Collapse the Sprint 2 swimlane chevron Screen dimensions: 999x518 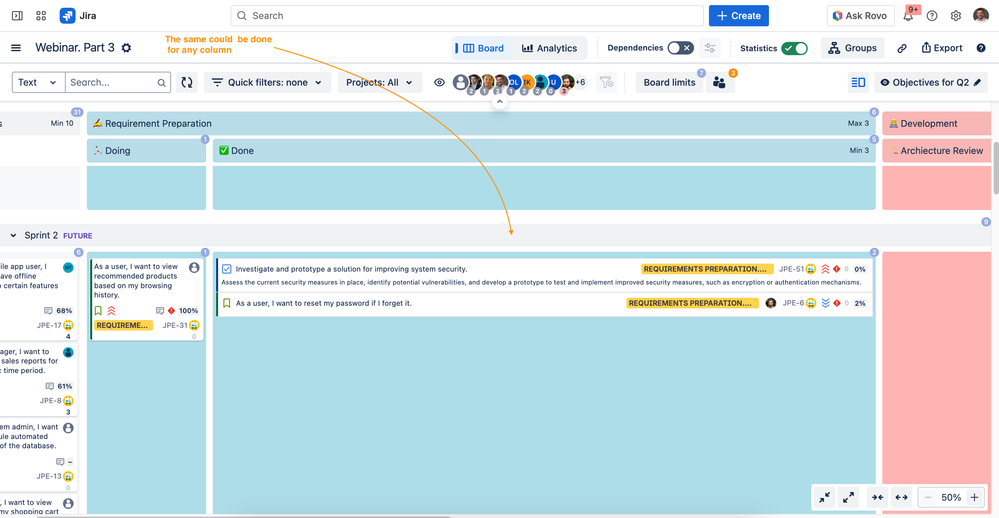click(x=13, y=235)
